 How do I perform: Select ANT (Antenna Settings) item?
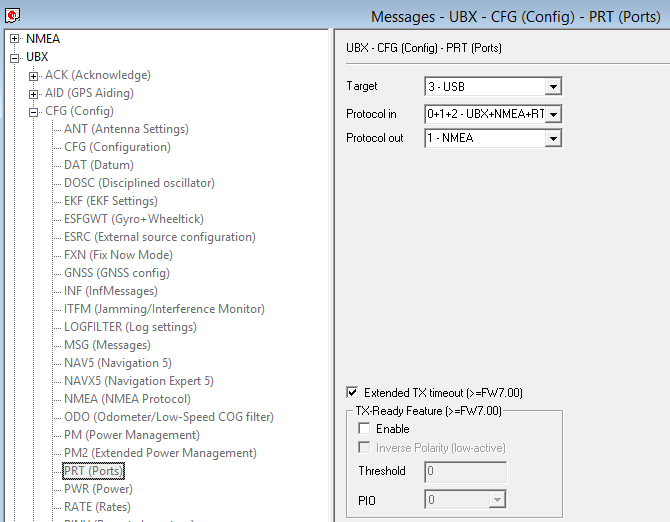(126, 129)
